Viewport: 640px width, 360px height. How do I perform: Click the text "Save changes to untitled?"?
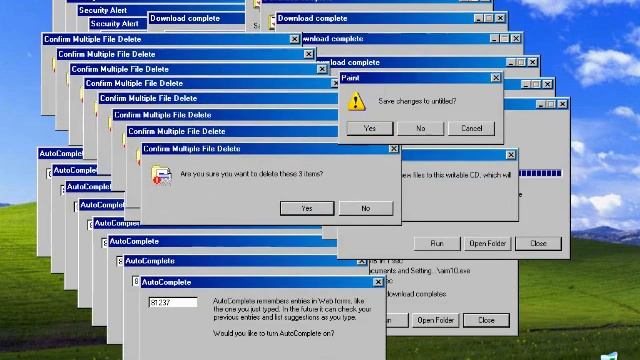(417, 101)
